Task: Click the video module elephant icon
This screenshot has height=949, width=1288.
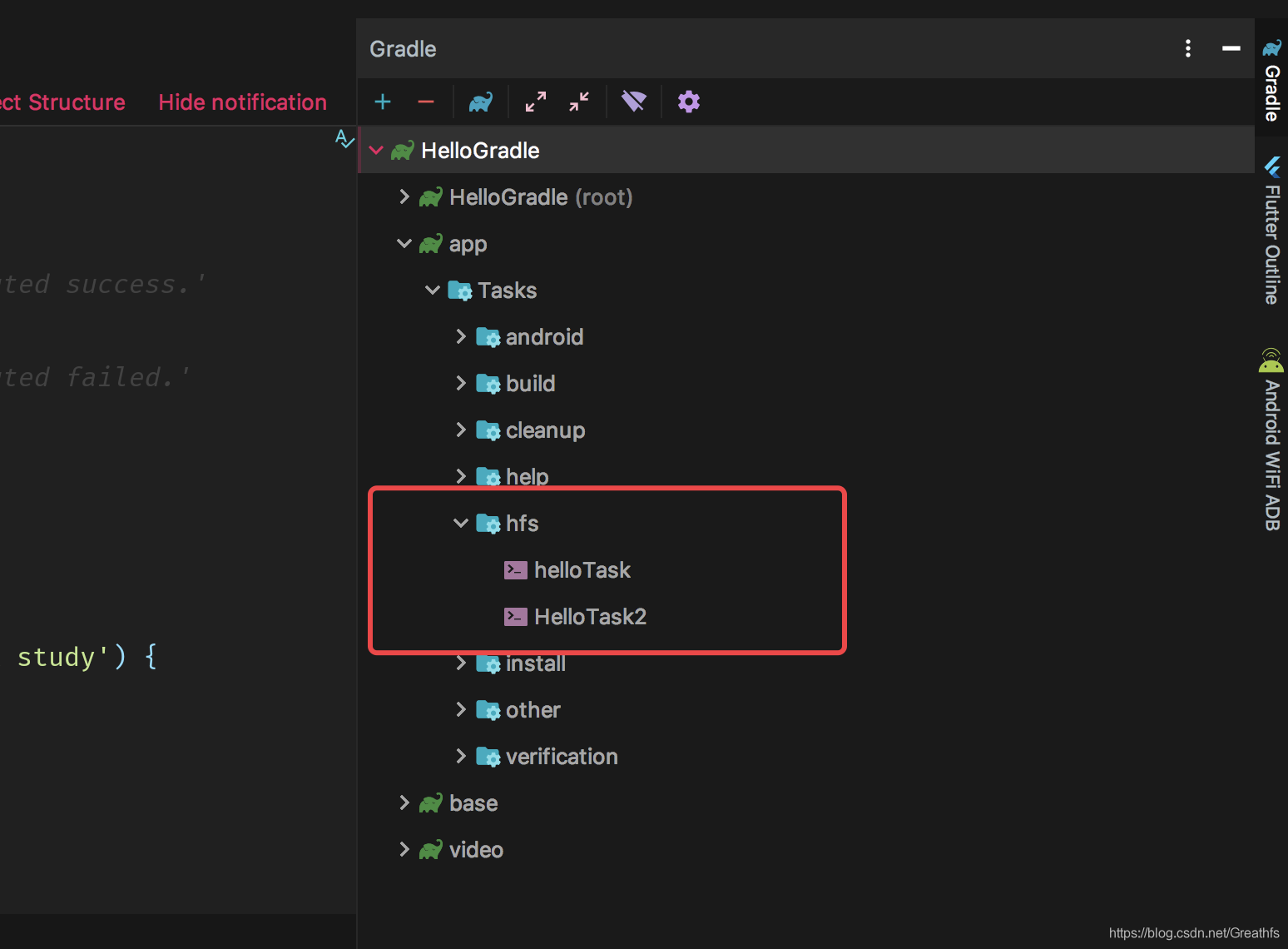Action: click(431, 850)
